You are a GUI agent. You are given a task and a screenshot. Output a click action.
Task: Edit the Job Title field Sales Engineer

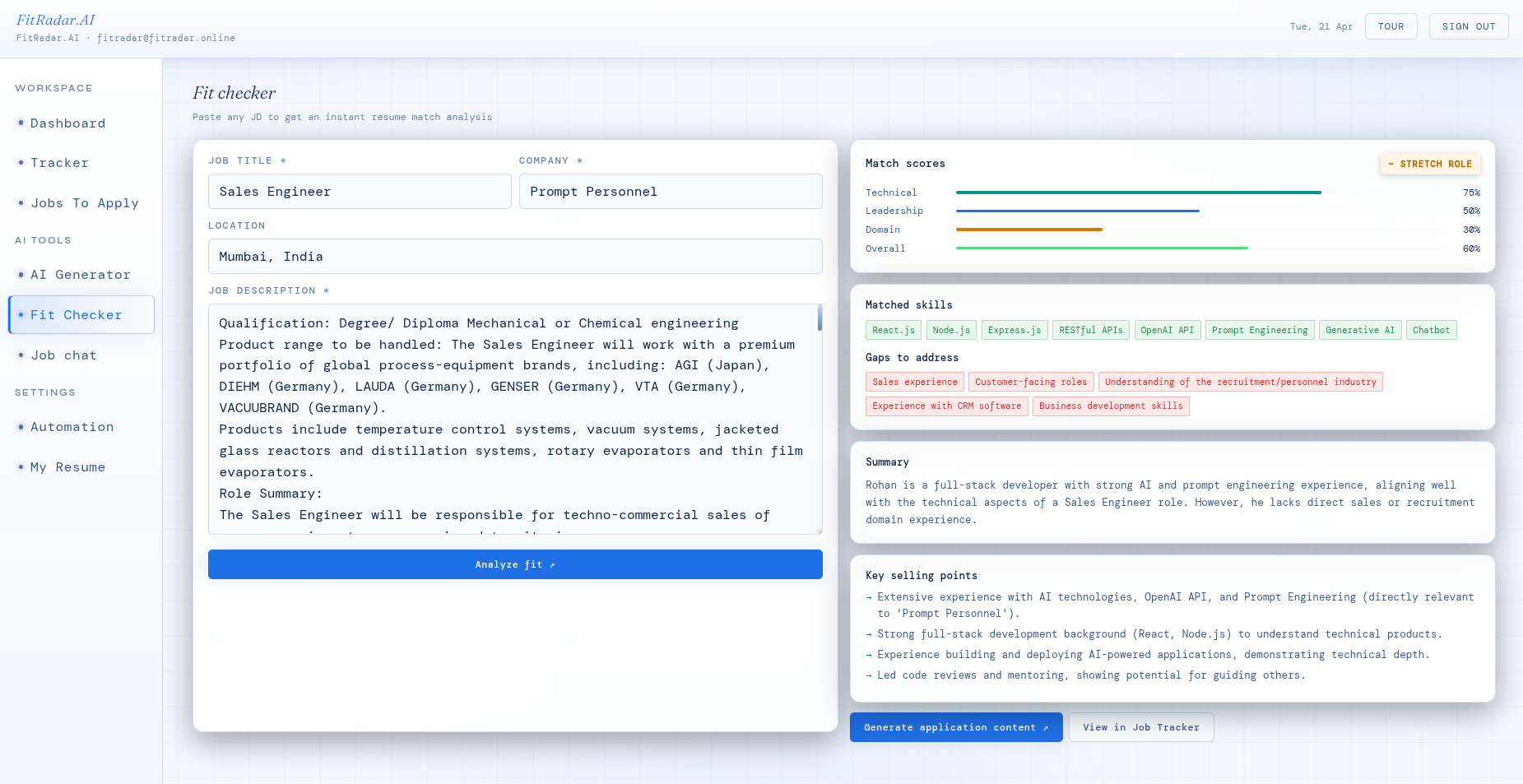[360, 192]
